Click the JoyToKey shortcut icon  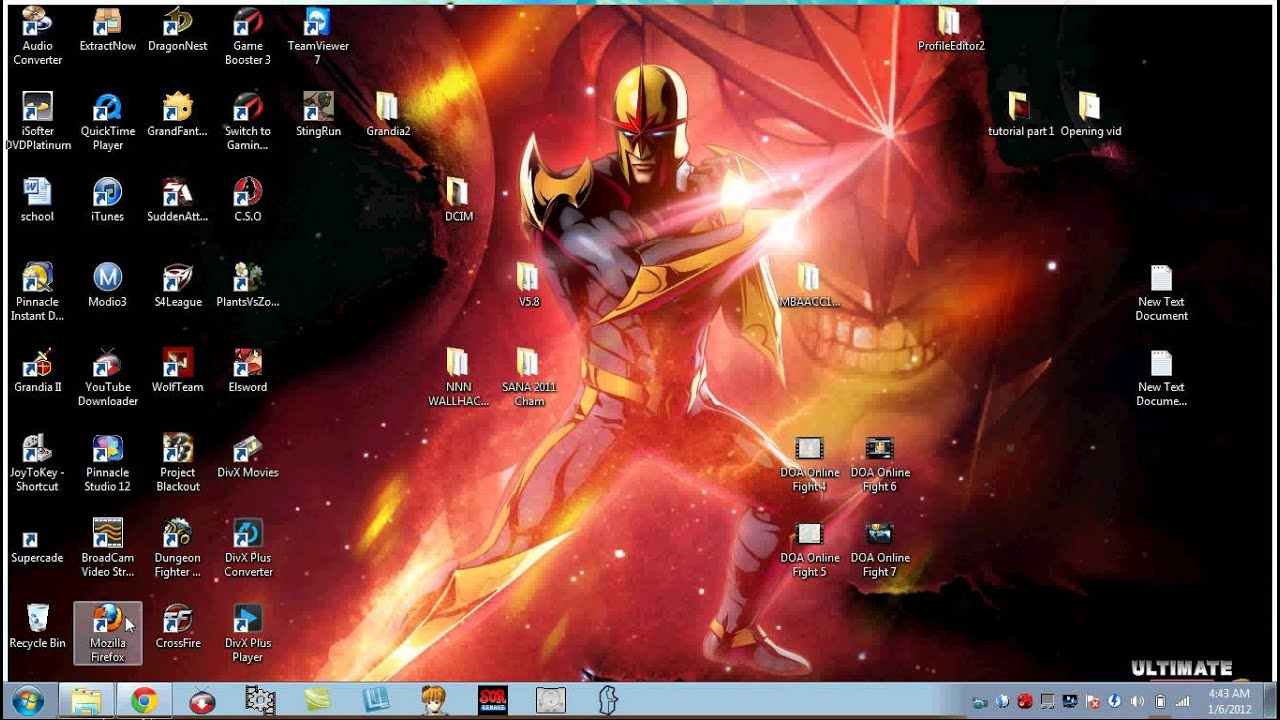pyautogui.click(x=37, y=462)
